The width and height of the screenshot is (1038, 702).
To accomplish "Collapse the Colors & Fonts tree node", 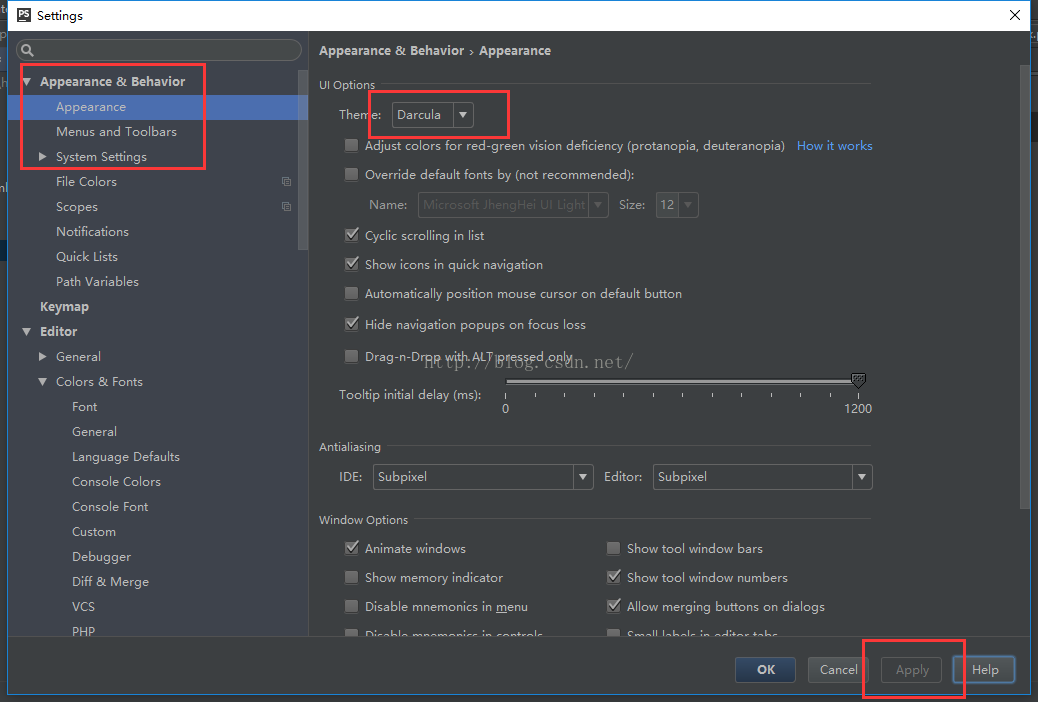I will click(42, 382).
